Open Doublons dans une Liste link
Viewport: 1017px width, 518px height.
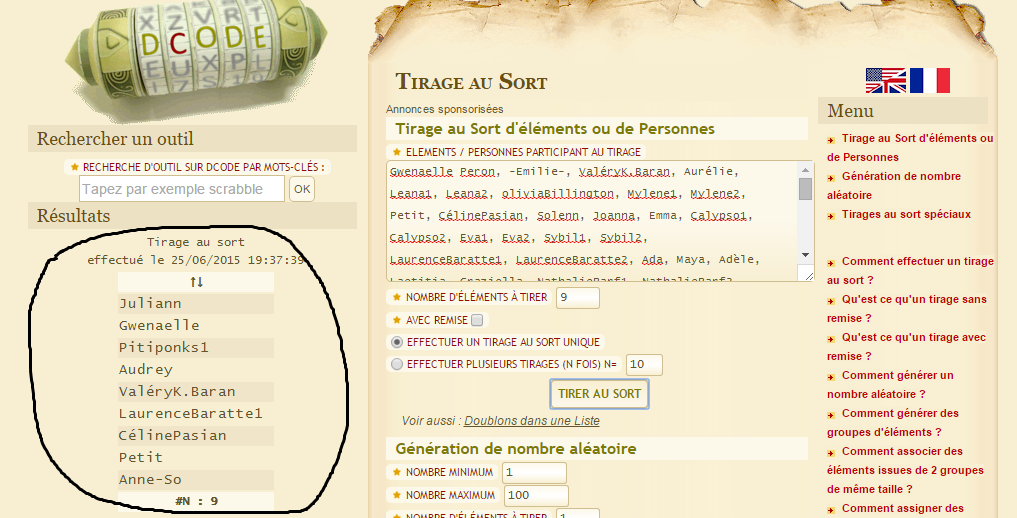pyautogui.click(x=532, y=421)
